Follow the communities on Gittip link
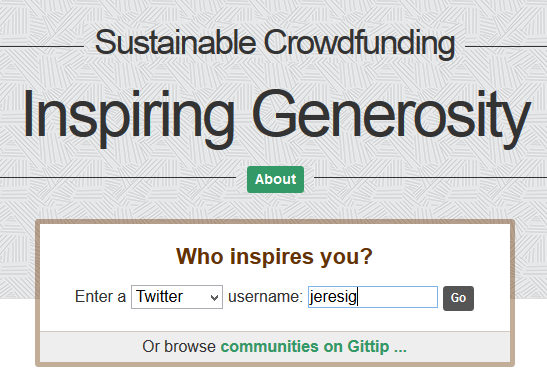 (314, 347)
